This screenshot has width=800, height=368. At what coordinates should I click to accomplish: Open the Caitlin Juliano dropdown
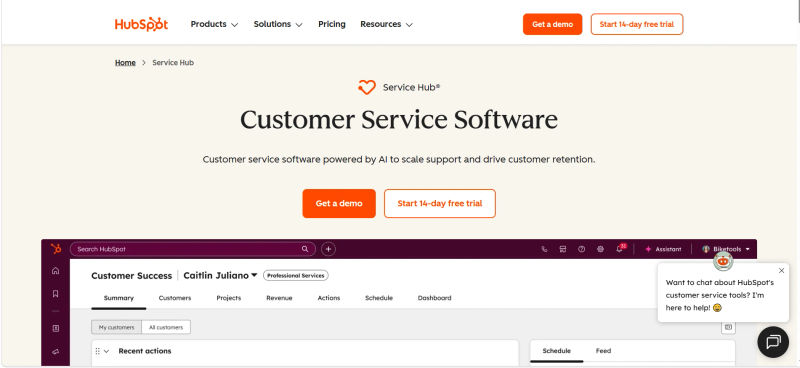pyautogui.click(x=220, y=276)
